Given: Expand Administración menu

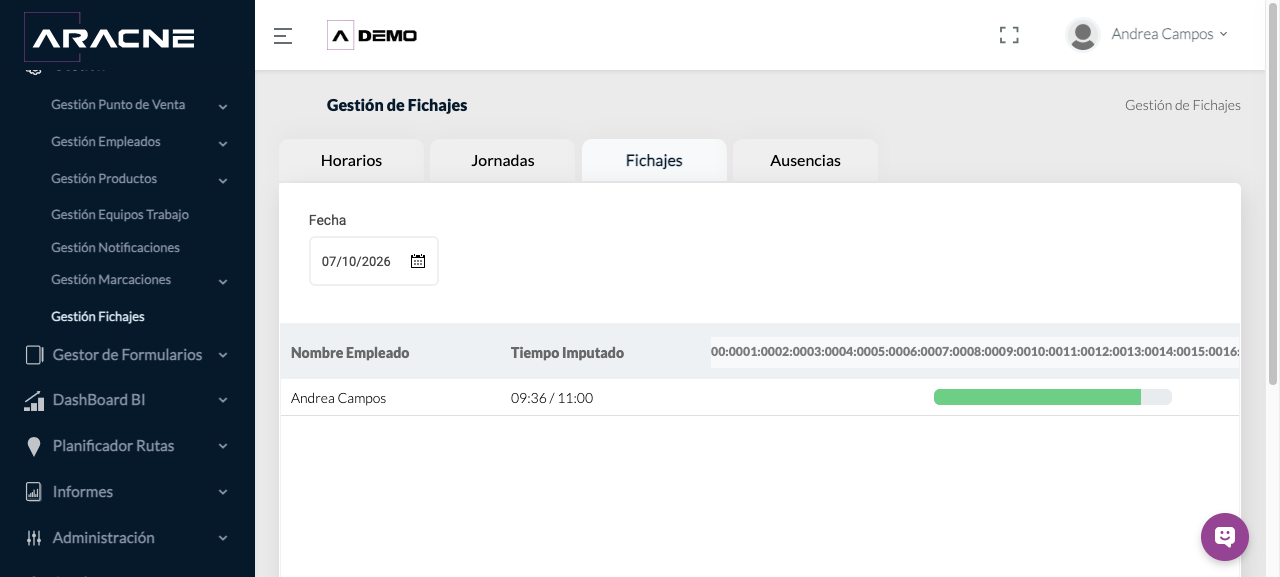Looking at the screenshot, I should (223, 538).
